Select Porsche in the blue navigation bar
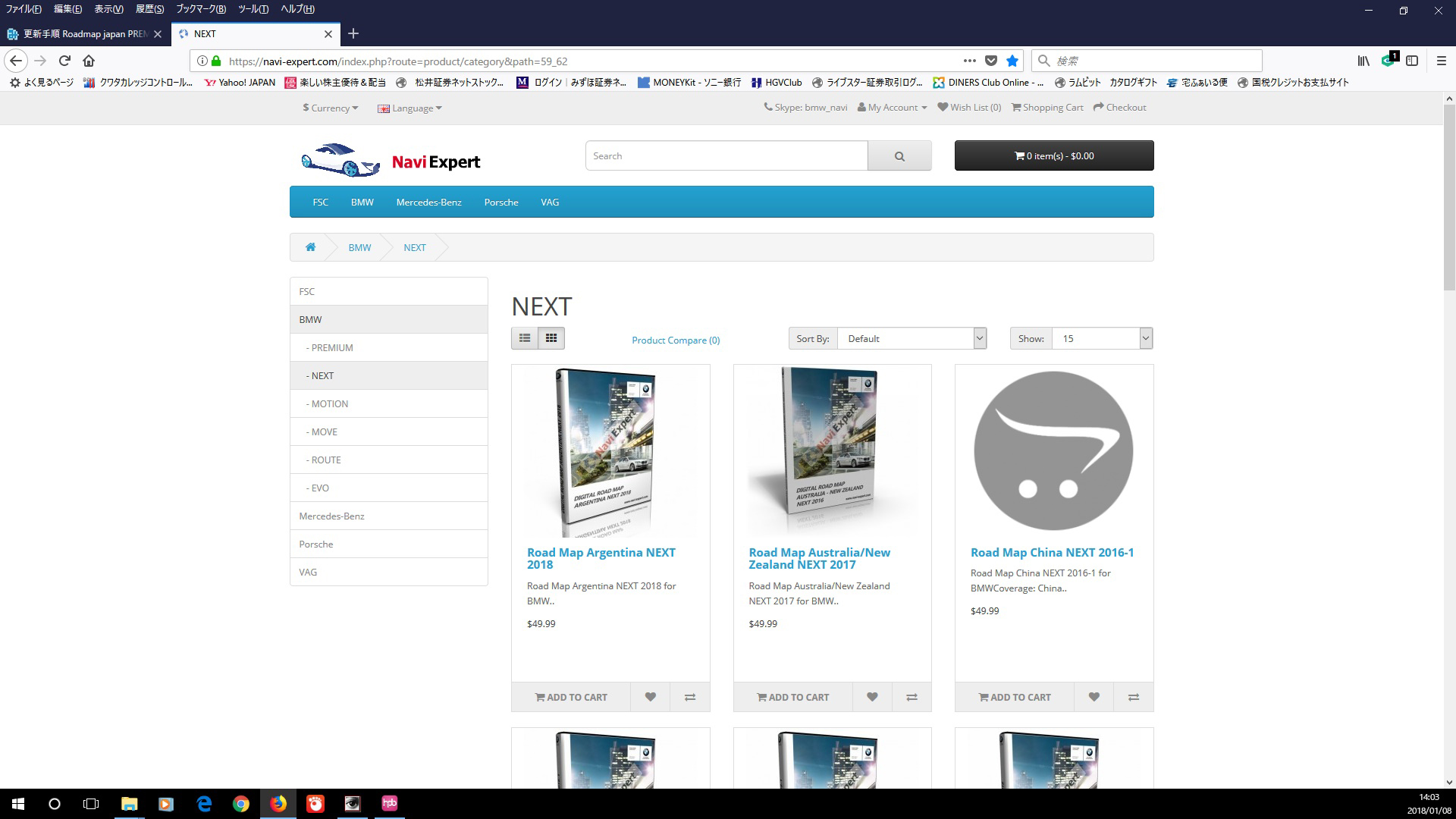Screen dimensions: 1456x819 coord(501,202)
